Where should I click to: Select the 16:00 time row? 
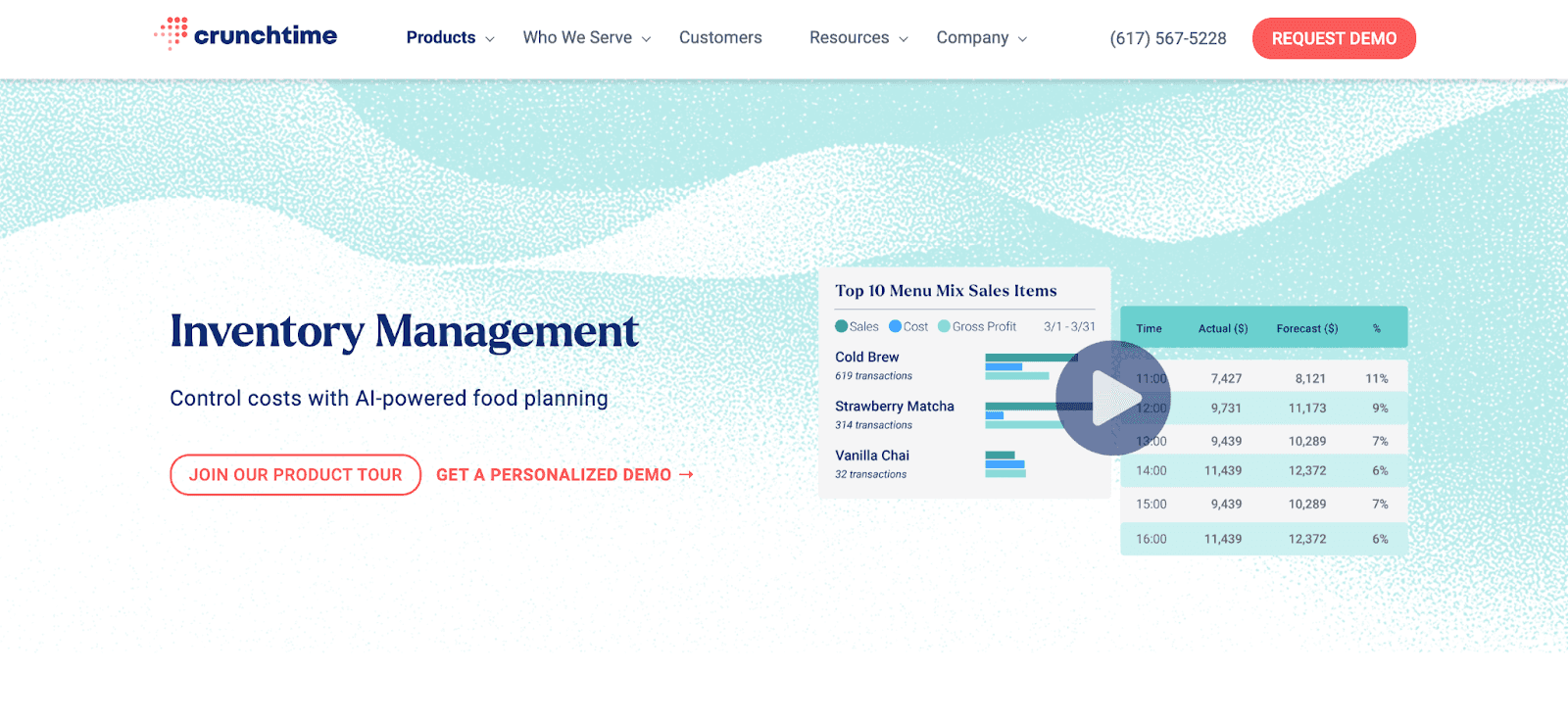click(1264, 539)
